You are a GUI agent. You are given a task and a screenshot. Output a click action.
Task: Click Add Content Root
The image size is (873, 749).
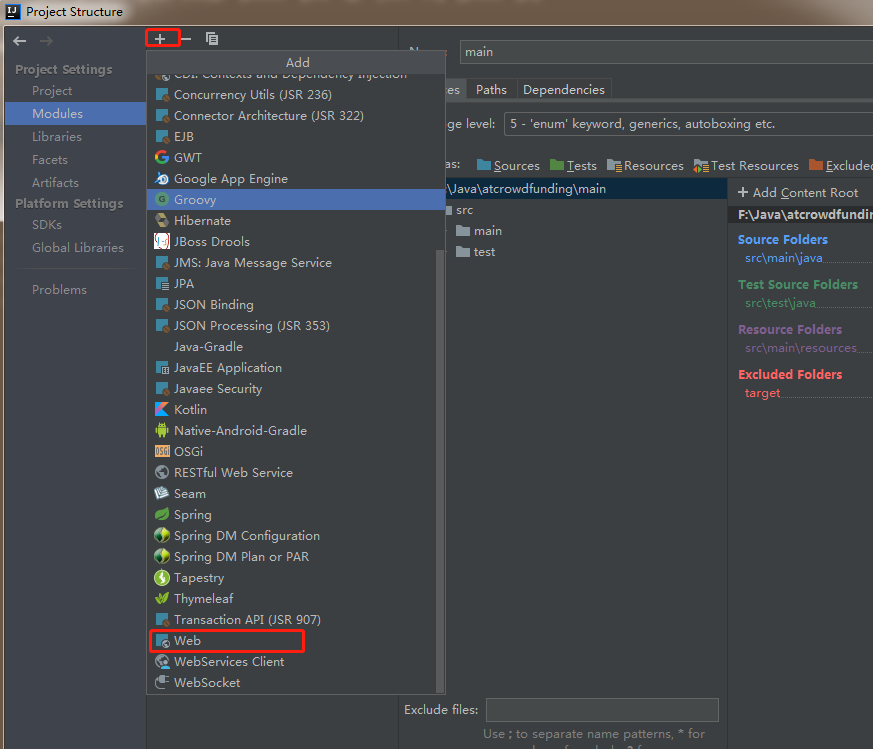[798, 193]
